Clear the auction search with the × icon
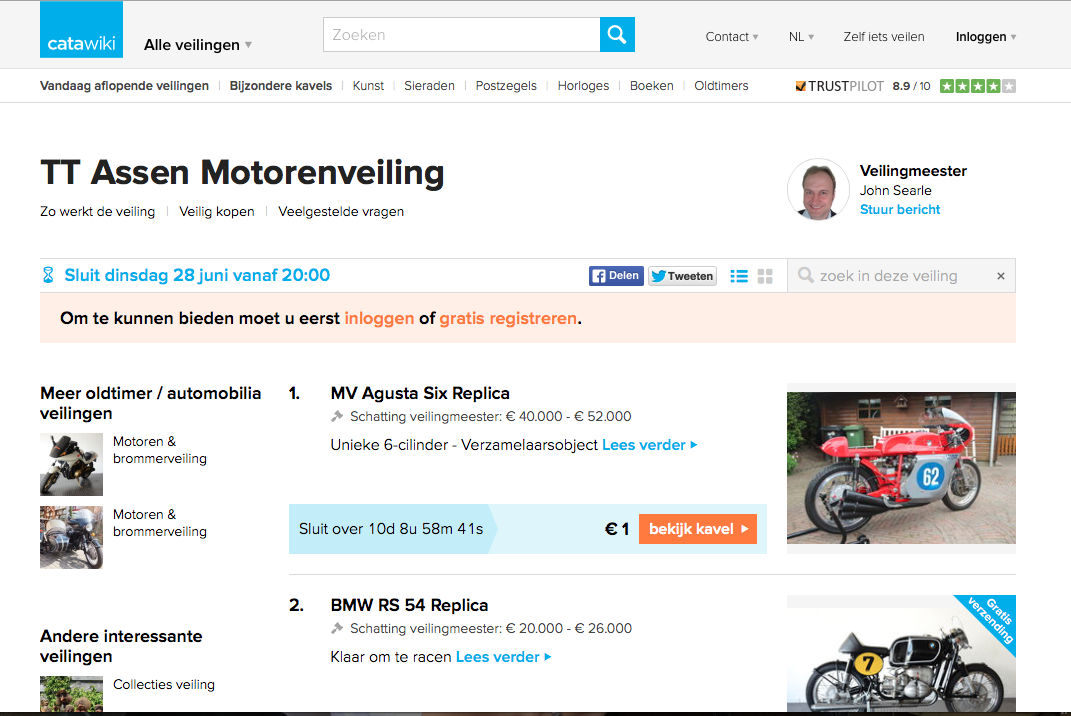 [1000, 275]
